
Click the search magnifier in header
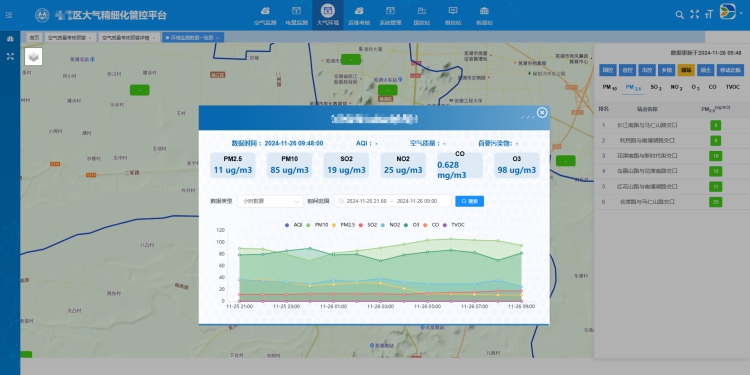coord(679,15)
